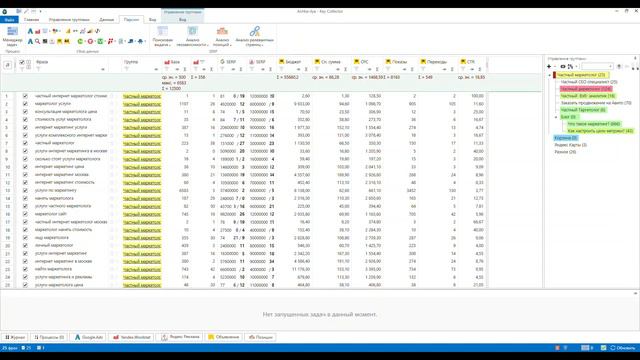
Task: Collapse the 'Блог' tree node
Action: point(556,117)
